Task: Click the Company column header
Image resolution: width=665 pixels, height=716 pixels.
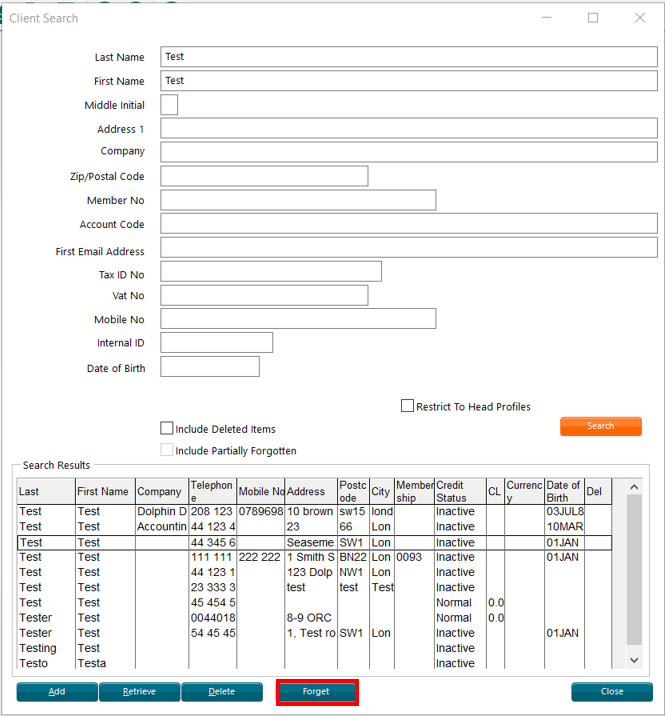Action: click(162, 491)
